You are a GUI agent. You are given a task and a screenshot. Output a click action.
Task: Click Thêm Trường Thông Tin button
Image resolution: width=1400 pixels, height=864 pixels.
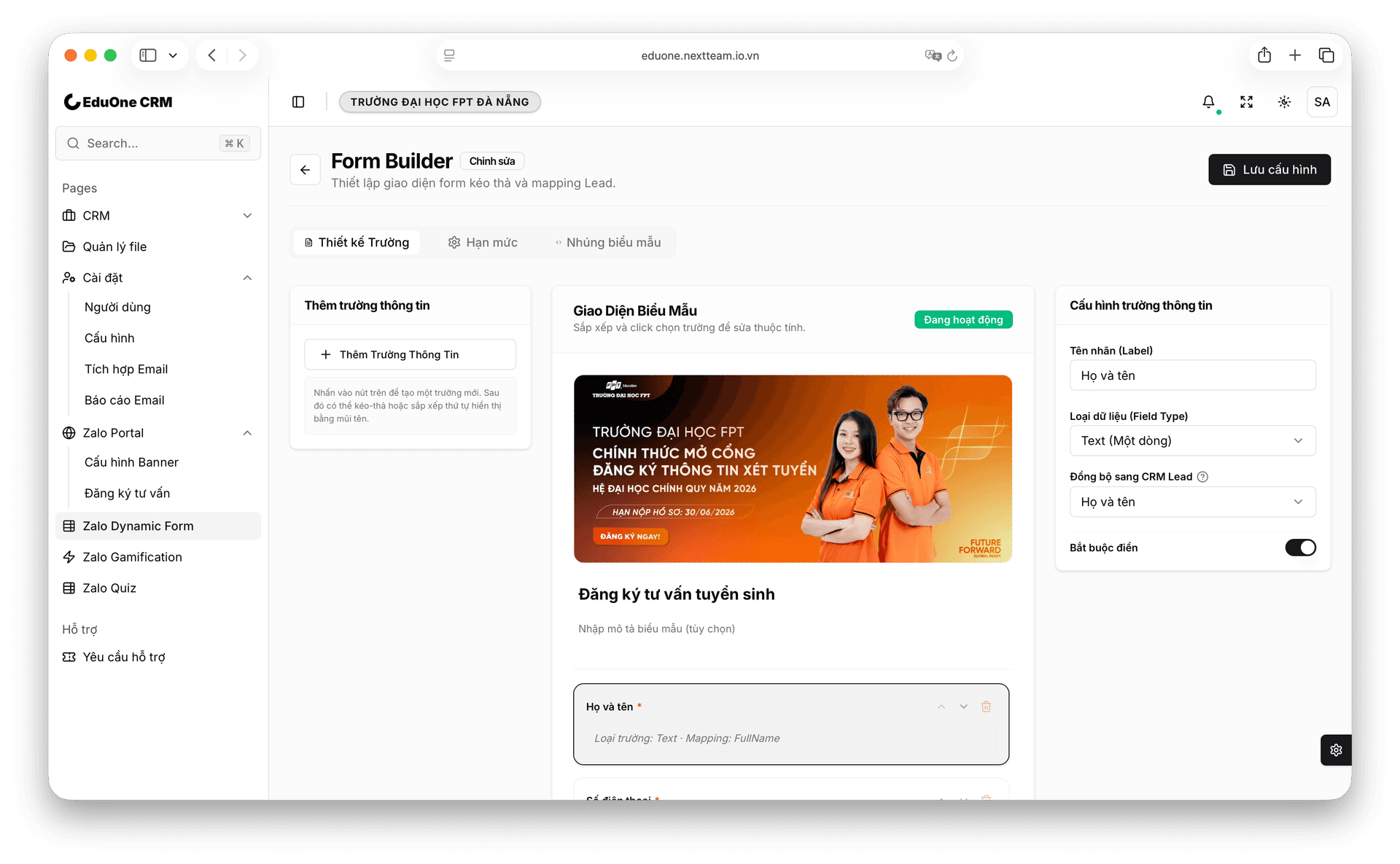point(410,354)
